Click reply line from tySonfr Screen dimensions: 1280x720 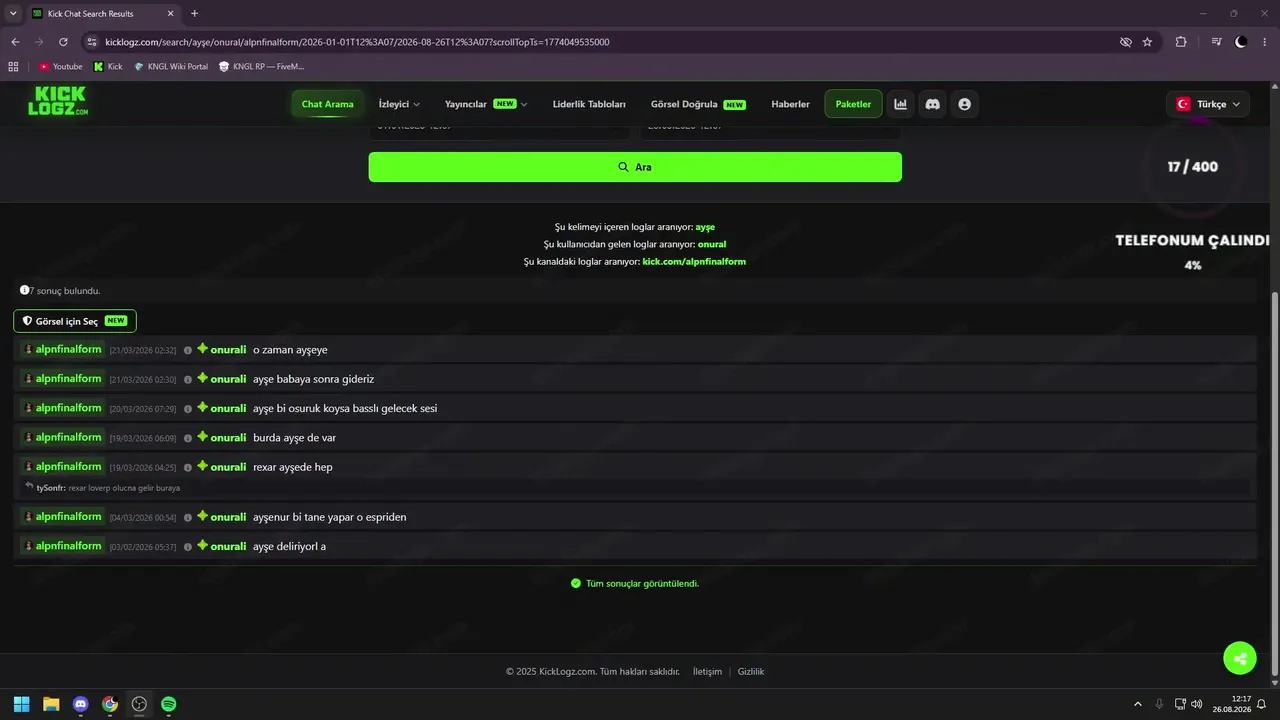tap(108, 488)
